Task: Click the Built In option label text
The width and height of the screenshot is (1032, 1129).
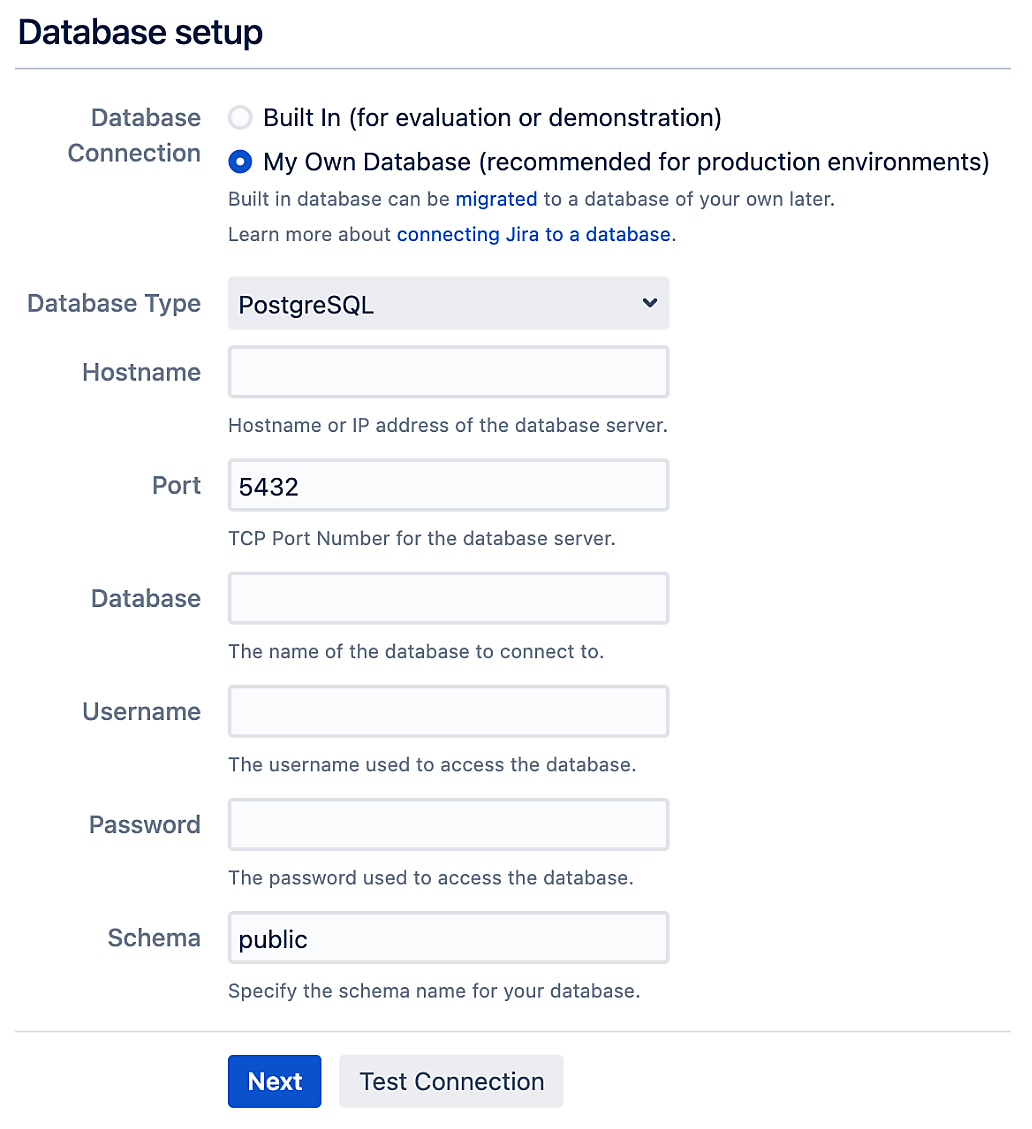Action: [x=492, y=117]
